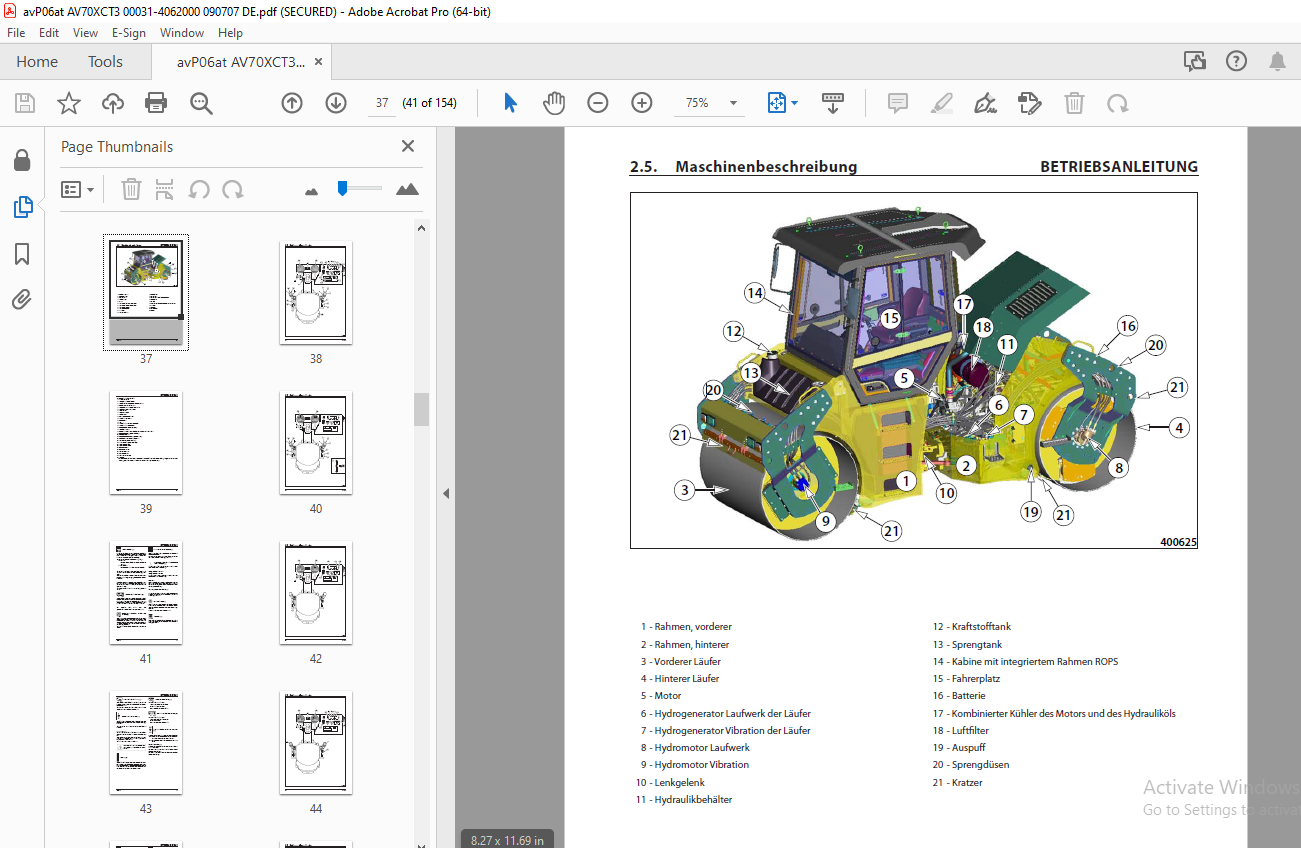Screen dimensions: 1301x848
Task: Open the Bookmarks panel
Action: click(22, 254)
